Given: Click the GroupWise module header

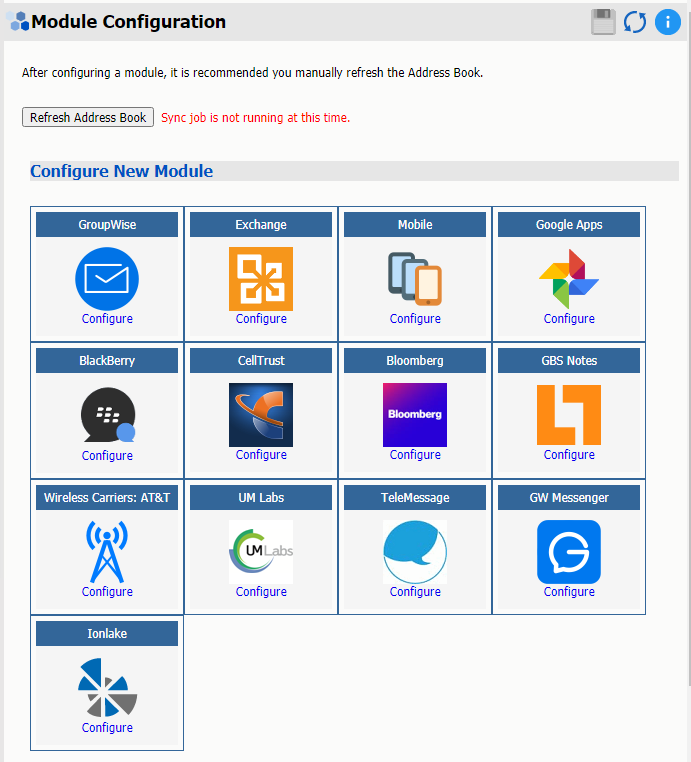Looking at the screenshot, I should [107, 225].
